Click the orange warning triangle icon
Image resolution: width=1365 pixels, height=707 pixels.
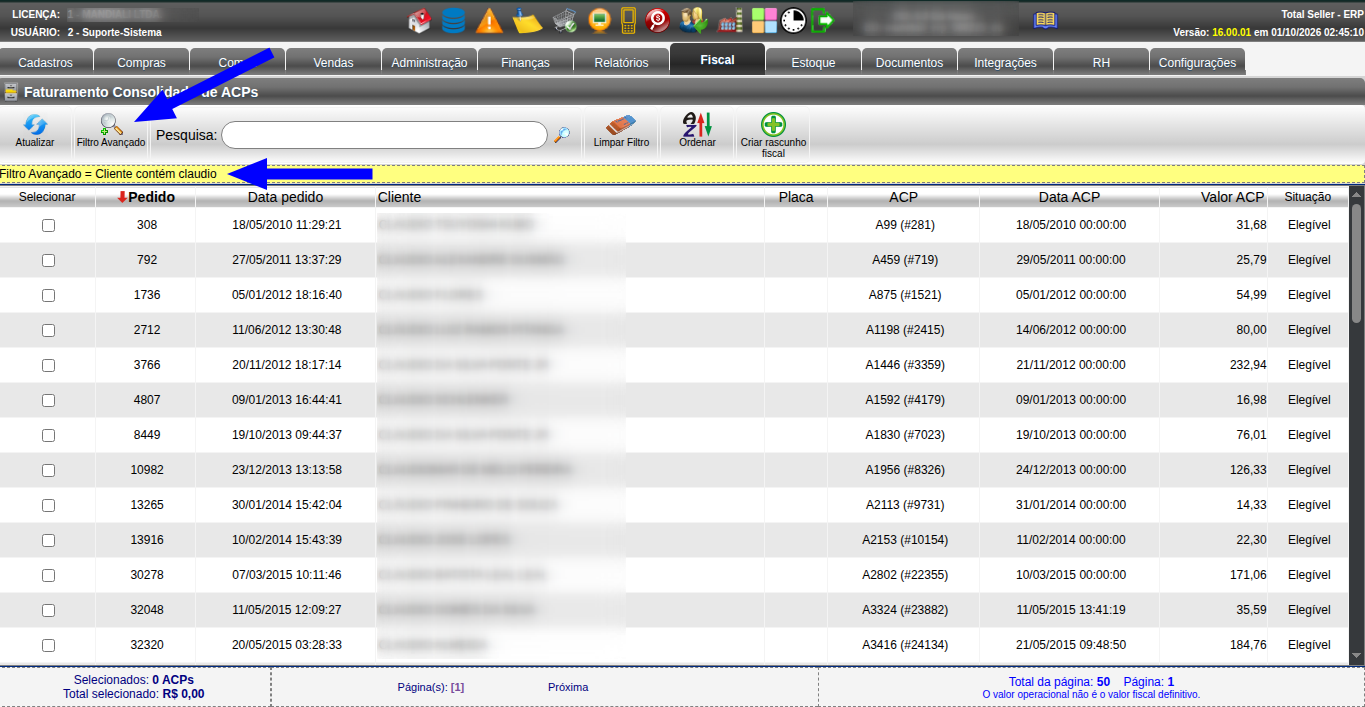(x=489, y=20)
